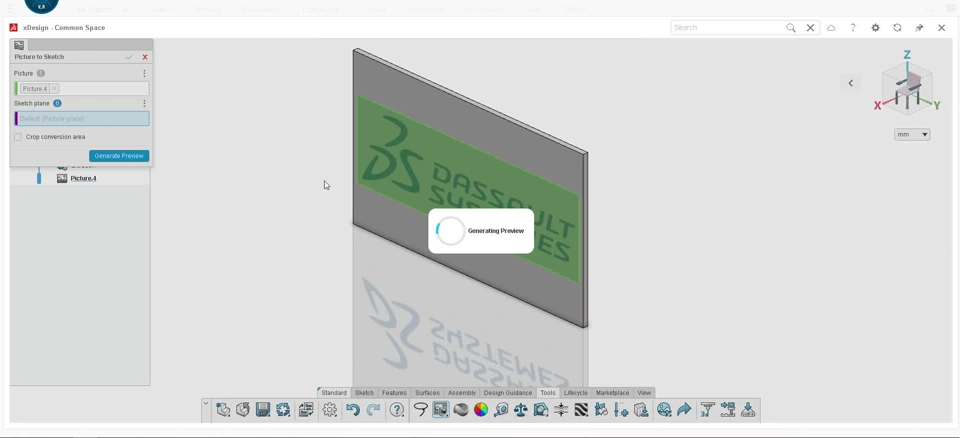This screenshot has width=960, height=438.
Task: Click the header refresh icon
Action: [x=897, y=28]
